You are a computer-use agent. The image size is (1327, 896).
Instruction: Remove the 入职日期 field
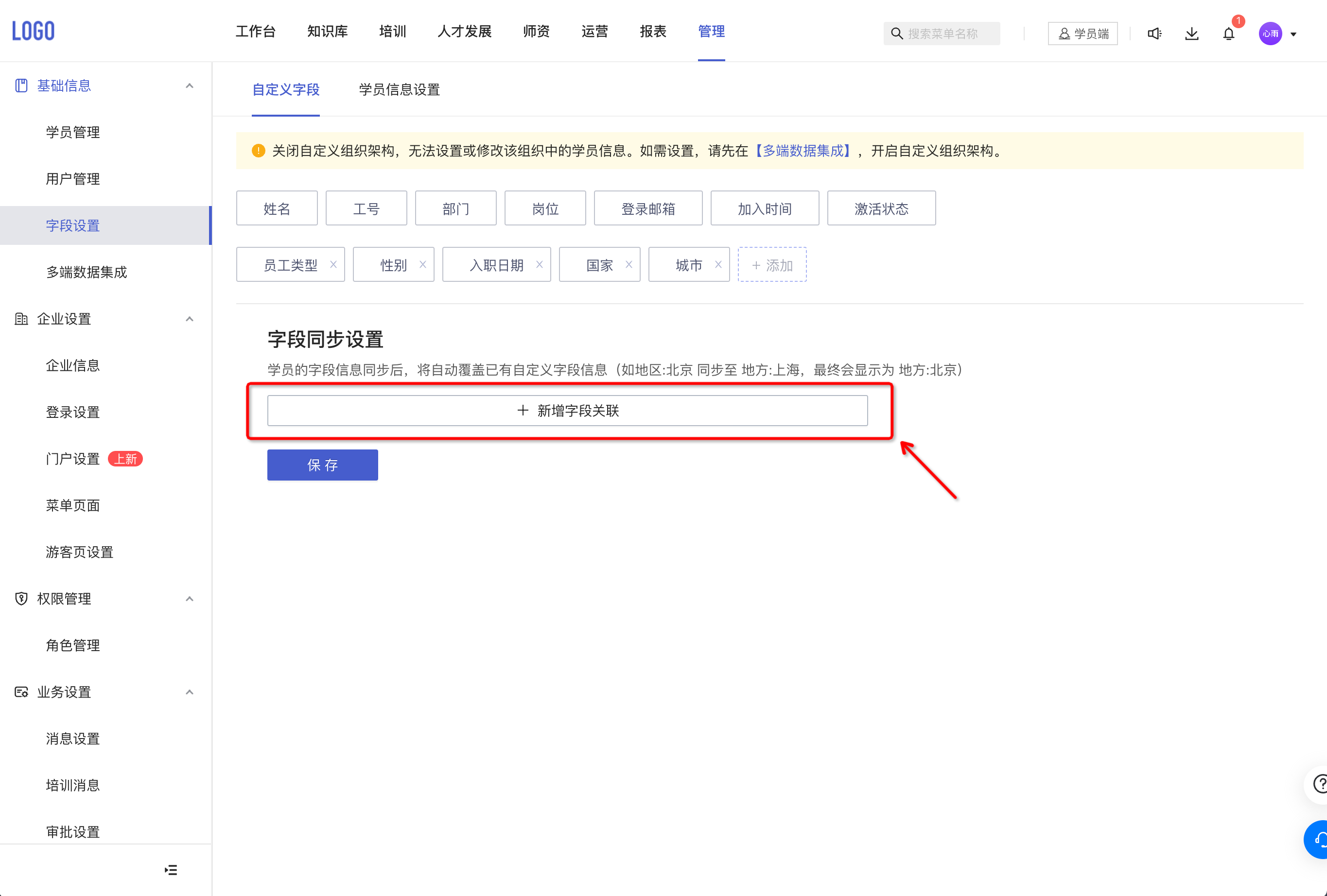(x=539, y=264)
